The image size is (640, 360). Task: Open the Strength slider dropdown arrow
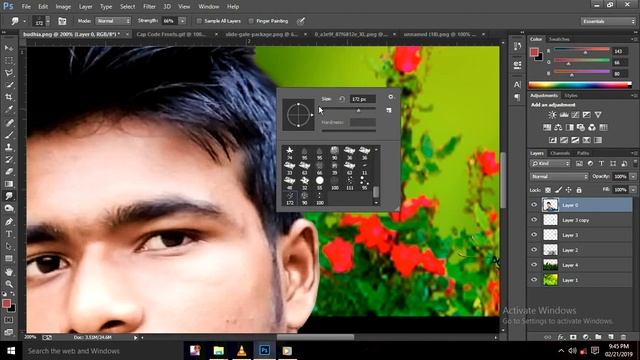coord(182,21)
